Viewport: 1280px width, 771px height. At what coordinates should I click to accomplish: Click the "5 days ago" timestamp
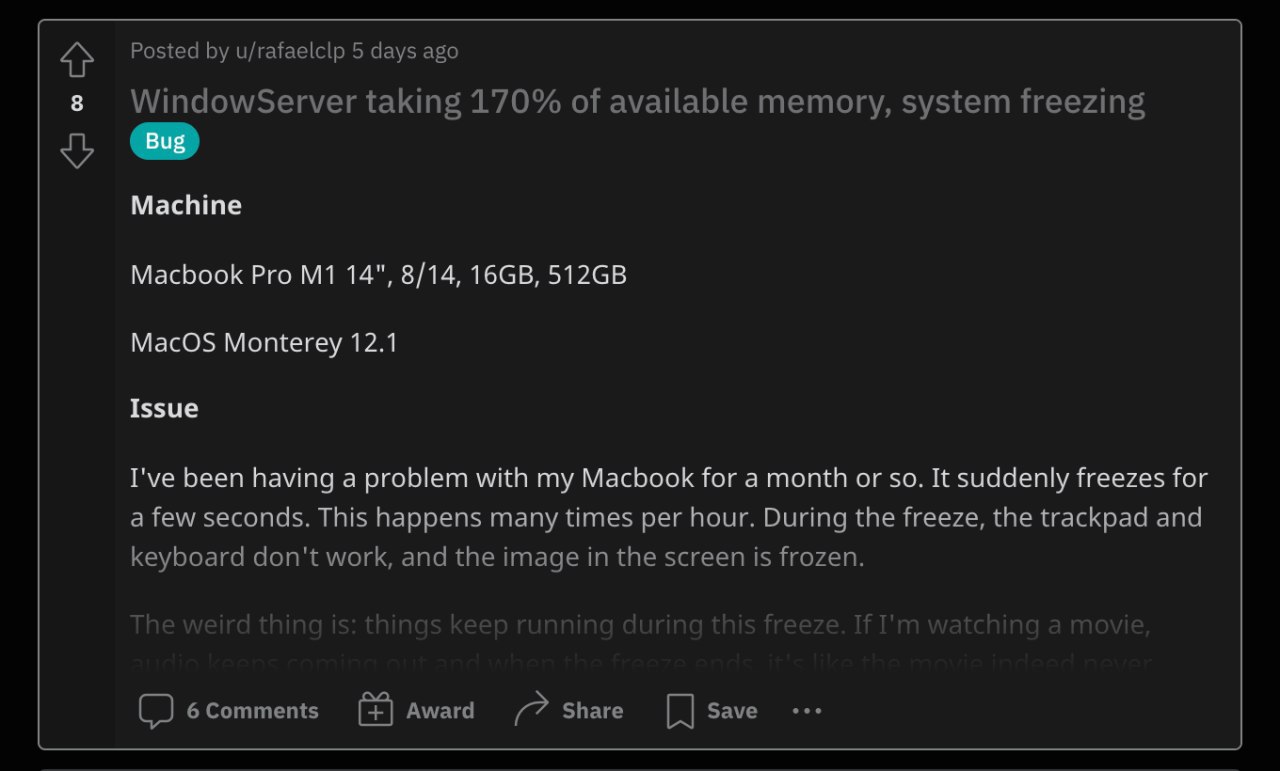[405, 51]
